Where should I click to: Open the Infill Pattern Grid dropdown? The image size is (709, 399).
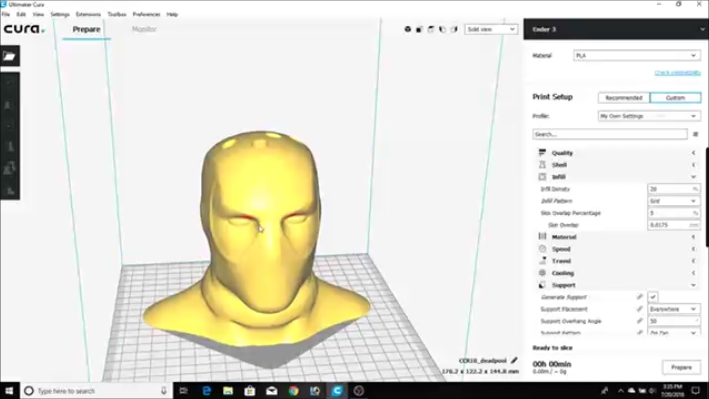(x=674, y=201)
